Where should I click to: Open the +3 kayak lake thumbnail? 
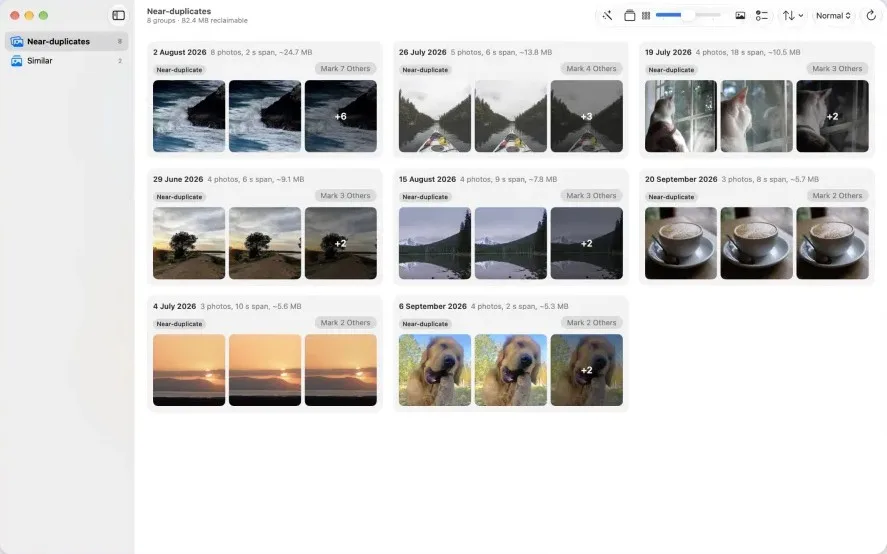click(587, 116)
